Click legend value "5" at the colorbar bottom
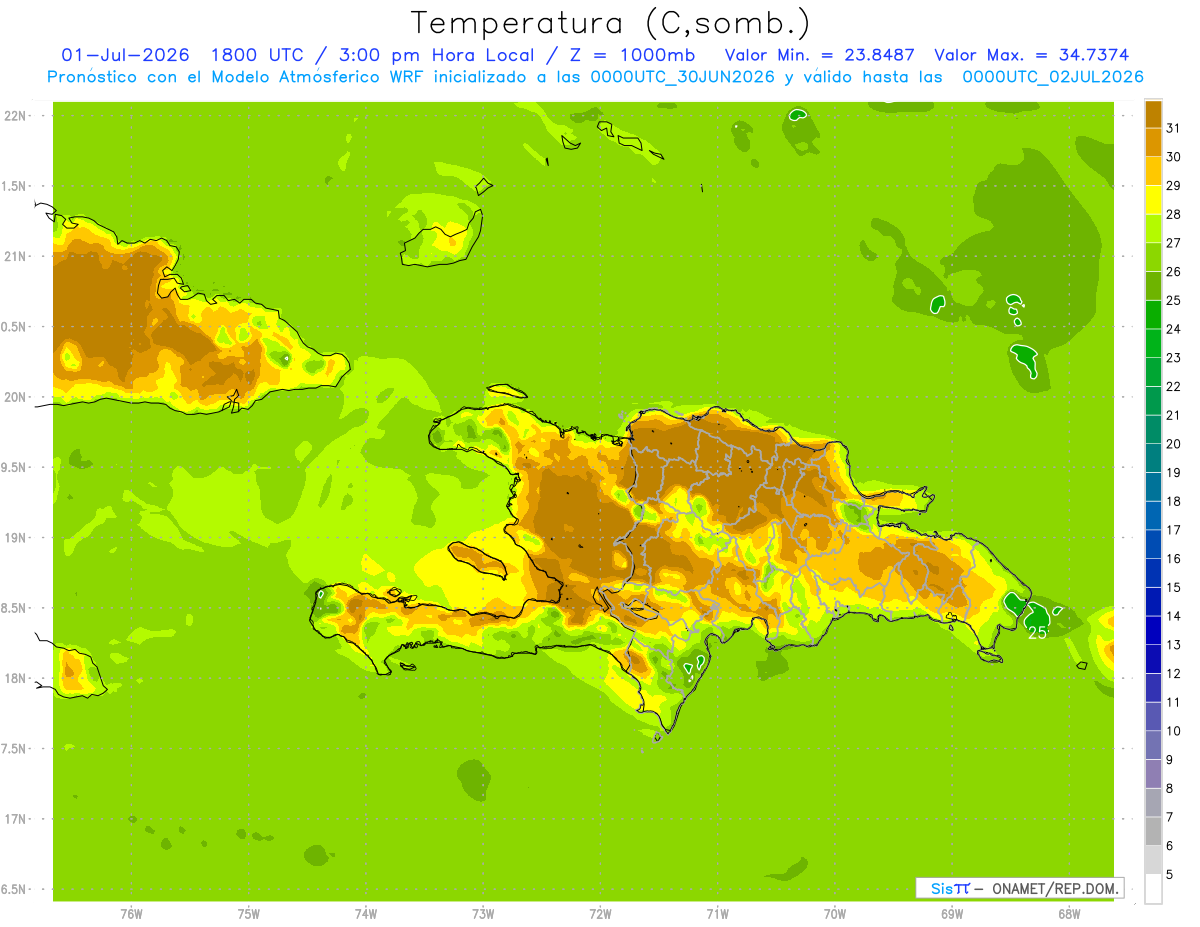 click(1170, 875)
